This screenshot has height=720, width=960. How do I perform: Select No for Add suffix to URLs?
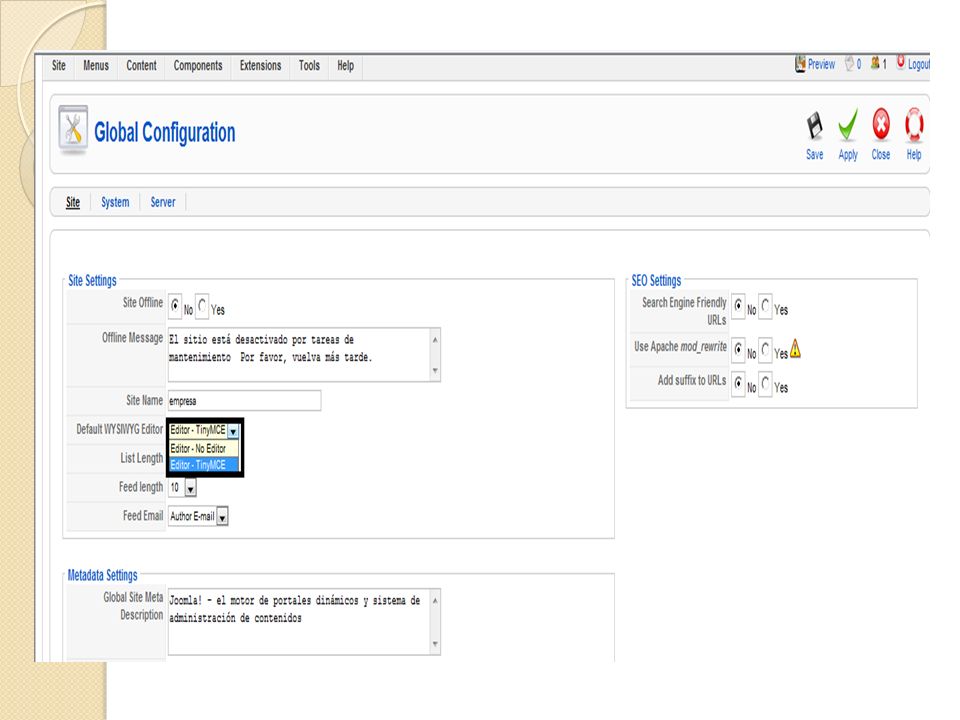(x=738, y=383)
